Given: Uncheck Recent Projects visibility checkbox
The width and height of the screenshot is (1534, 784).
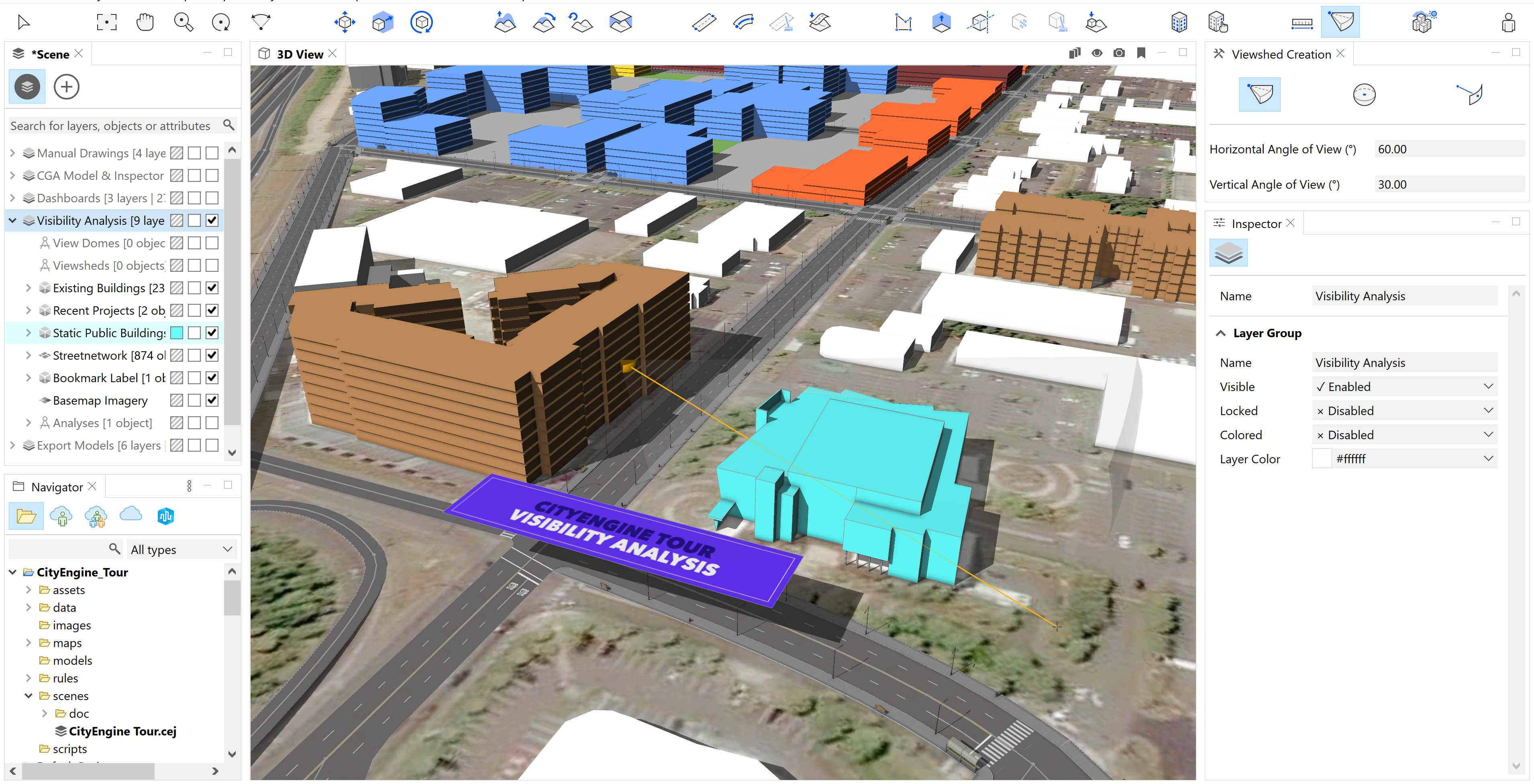Looking at the screenshot, I should [x=212, y=310].
